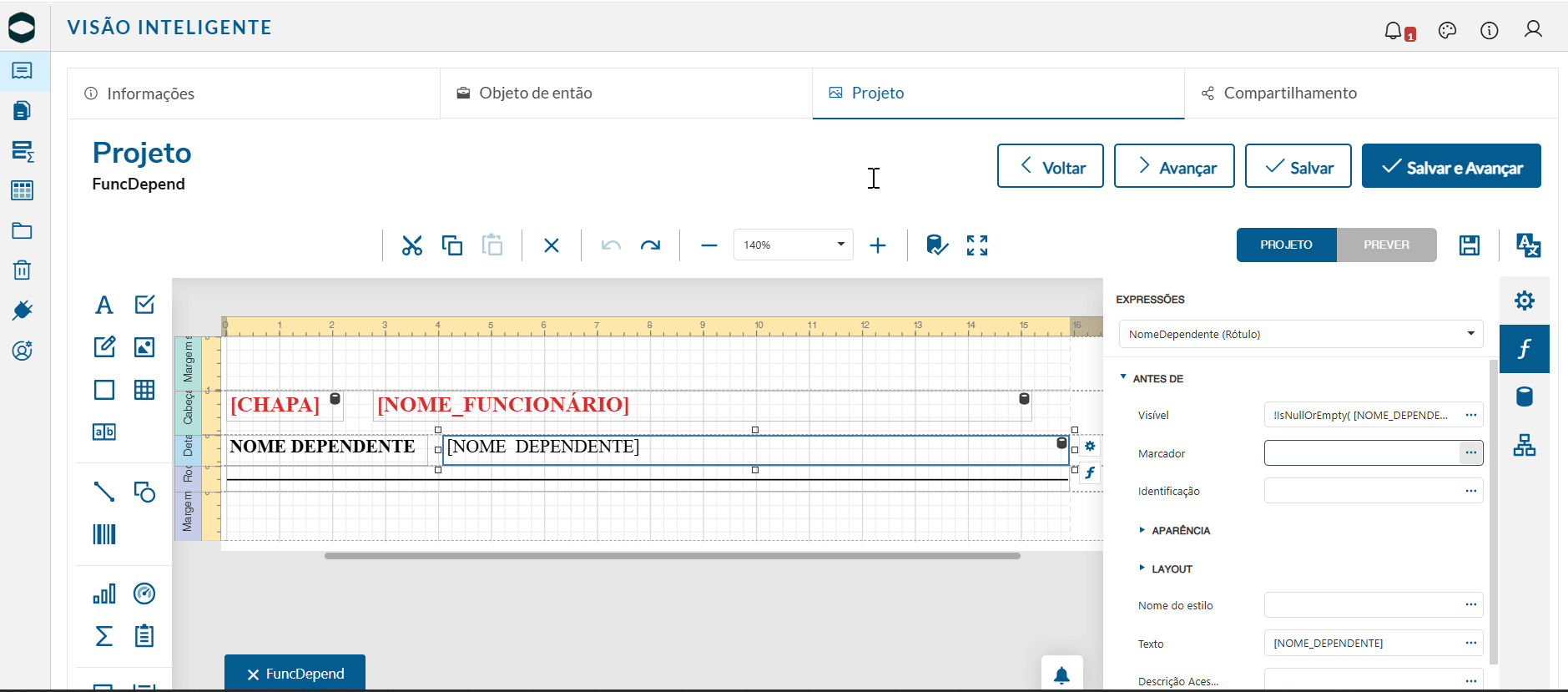
Task: Click the Salvar e Avançar button
Action: pos(1451,166)
